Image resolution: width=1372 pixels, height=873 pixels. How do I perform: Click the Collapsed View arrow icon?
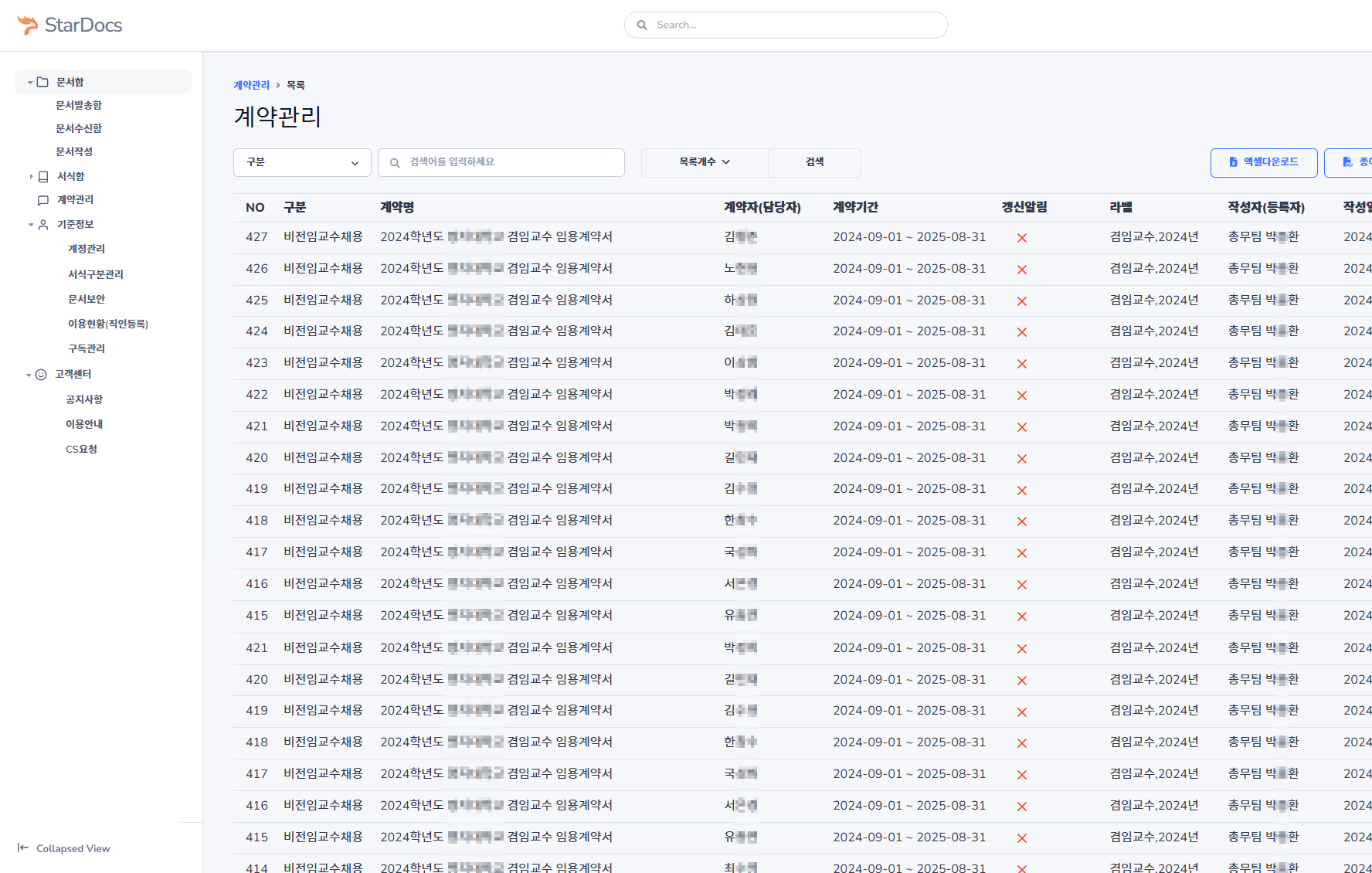pos(23,848)
